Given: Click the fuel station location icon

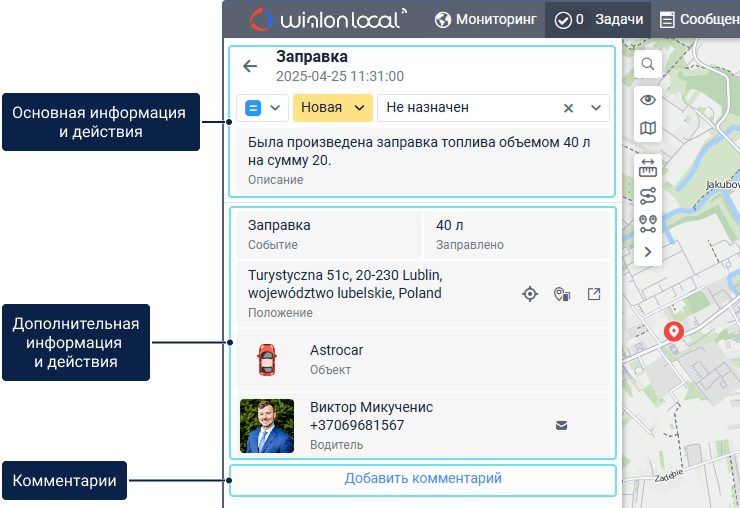Looking at the screenshot, I should [562, 294].
